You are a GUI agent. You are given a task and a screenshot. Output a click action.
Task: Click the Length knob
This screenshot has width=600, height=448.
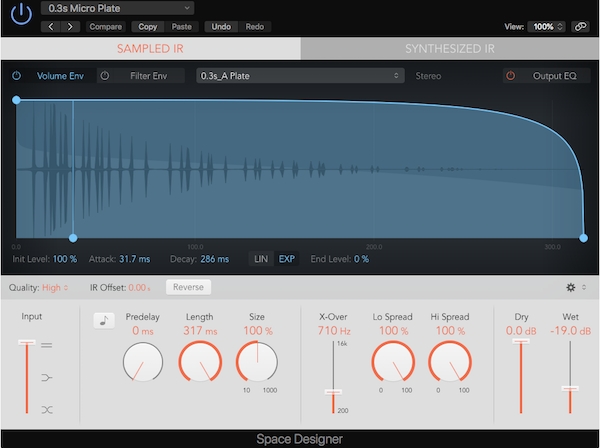[x=200, y=362]
